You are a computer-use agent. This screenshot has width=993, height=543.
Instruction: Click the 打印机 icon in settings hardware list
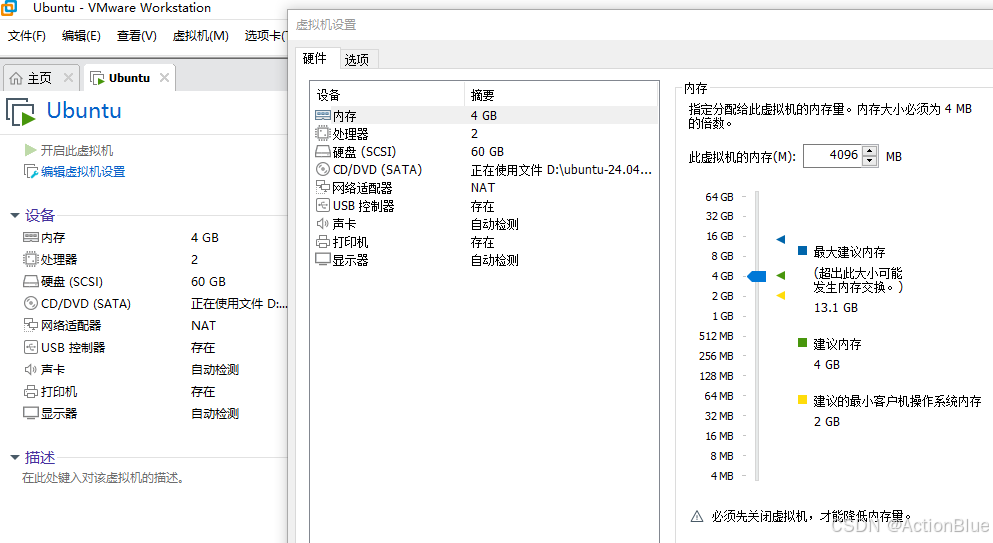[x=323, y=242]
